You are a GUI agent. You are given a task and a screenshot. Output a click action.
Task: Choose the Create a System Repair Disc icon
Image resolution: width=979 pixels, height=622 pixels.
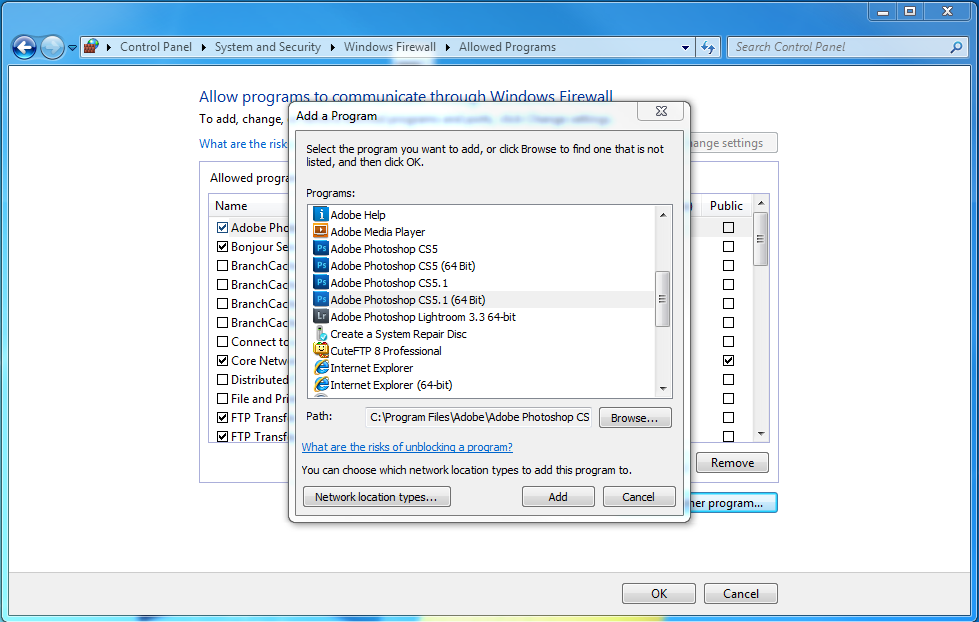click(x=320, y=333)
